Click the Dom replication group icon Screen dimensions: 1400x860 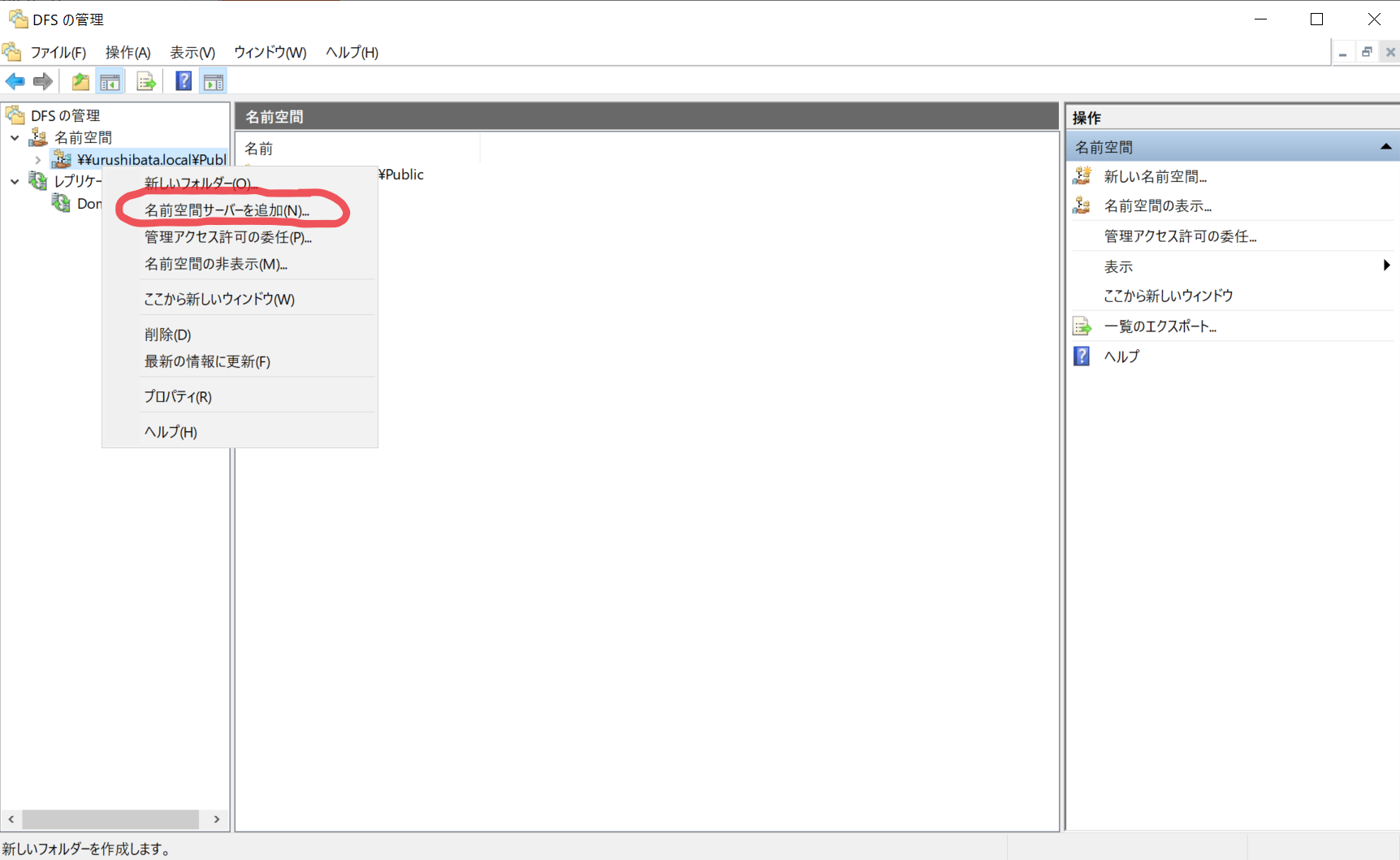tap(62, 203)
